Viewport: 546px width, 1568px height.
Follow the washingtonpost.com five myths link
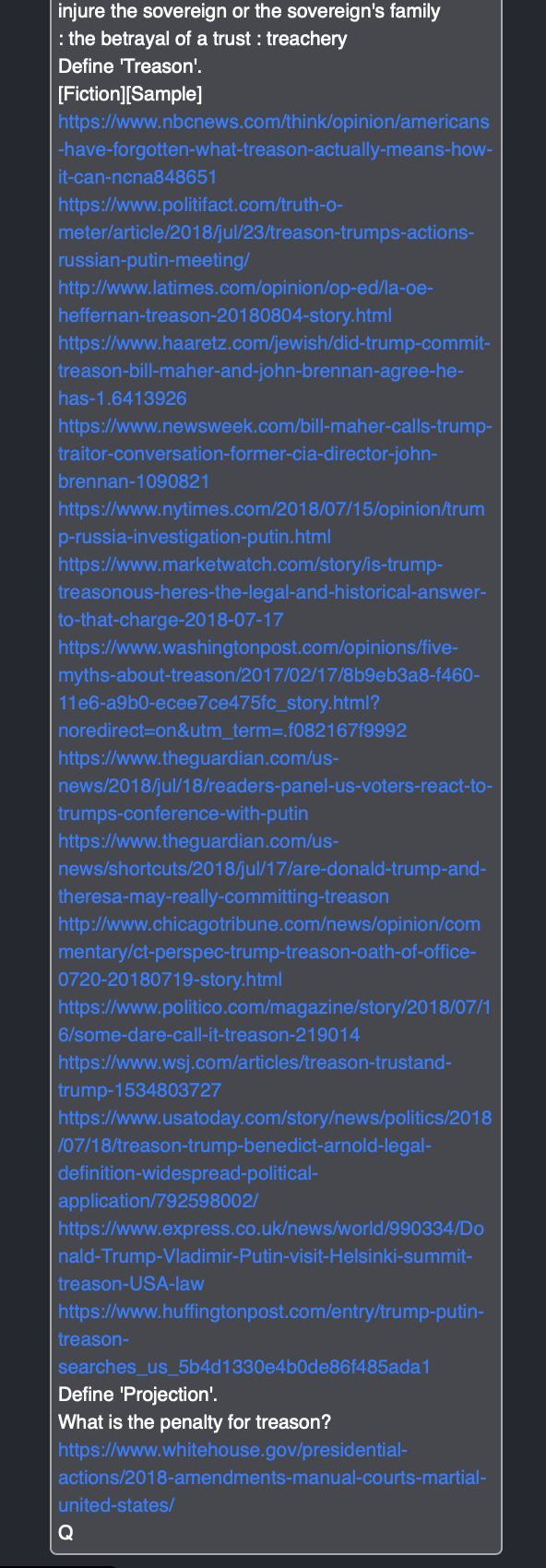click(x=268, y=689)
